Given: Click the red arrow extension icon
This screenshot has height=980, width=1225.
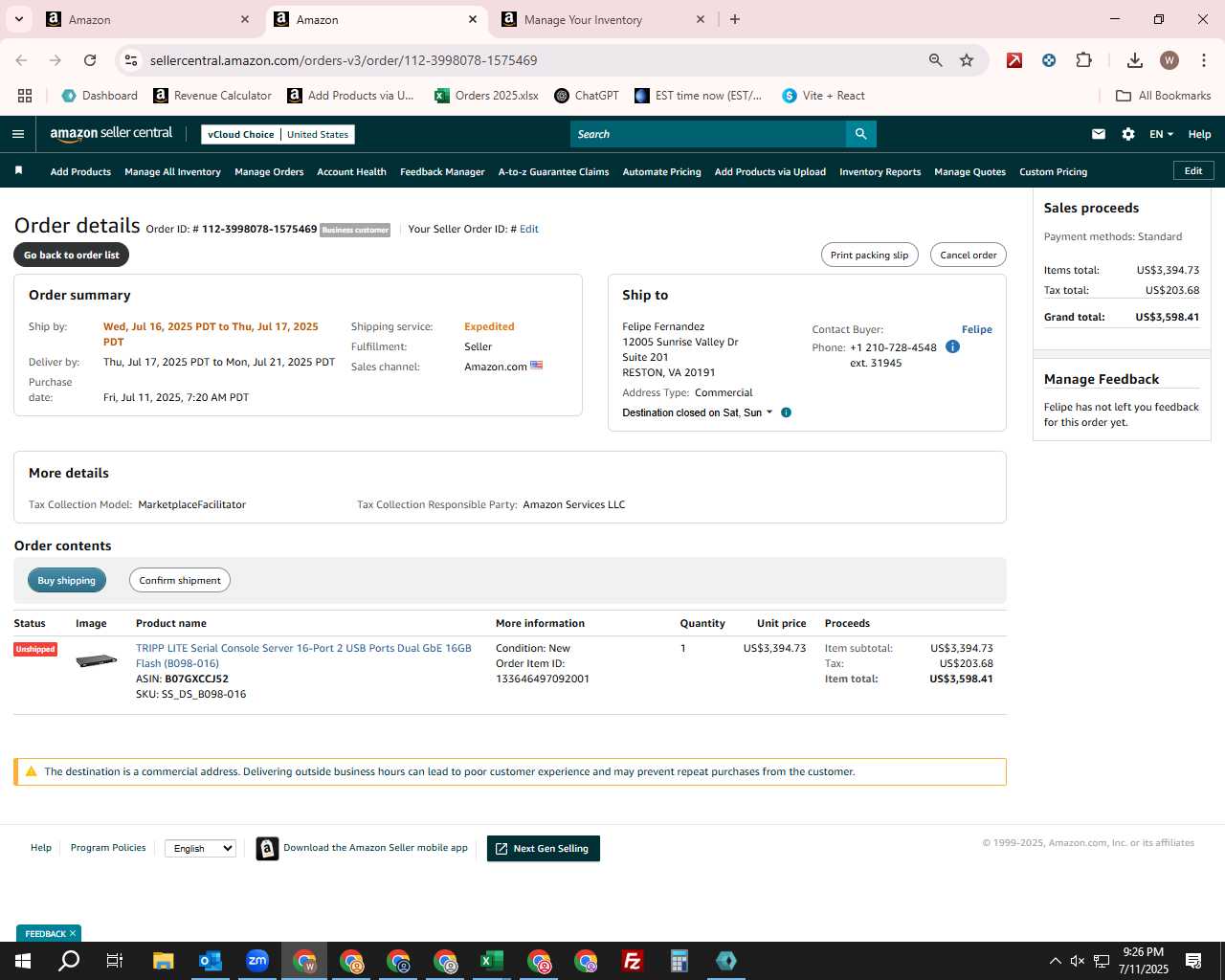Looking at the screenshot, I should [1014, 60].
